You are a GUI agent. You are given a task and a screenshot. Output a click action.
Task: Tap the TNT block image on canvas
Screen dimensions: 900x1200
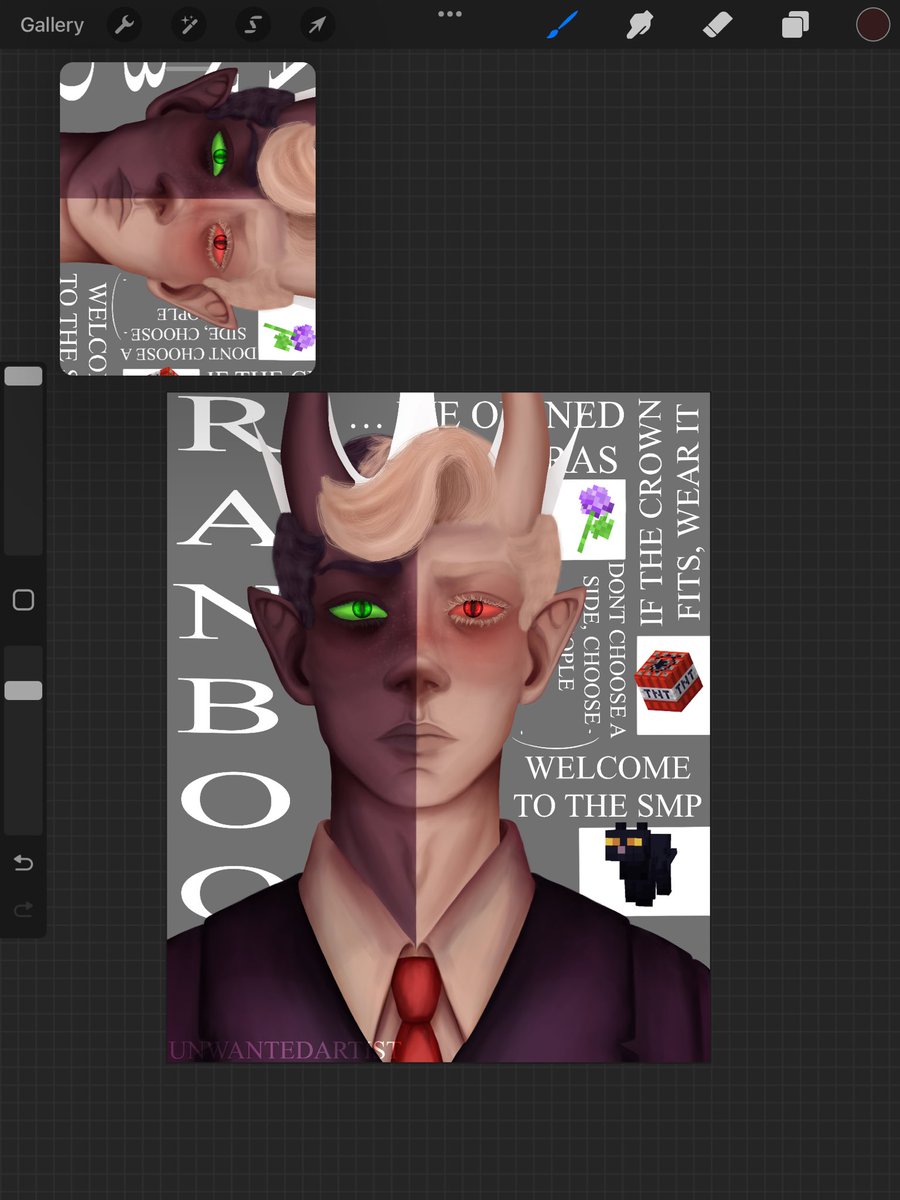point(673,685)
